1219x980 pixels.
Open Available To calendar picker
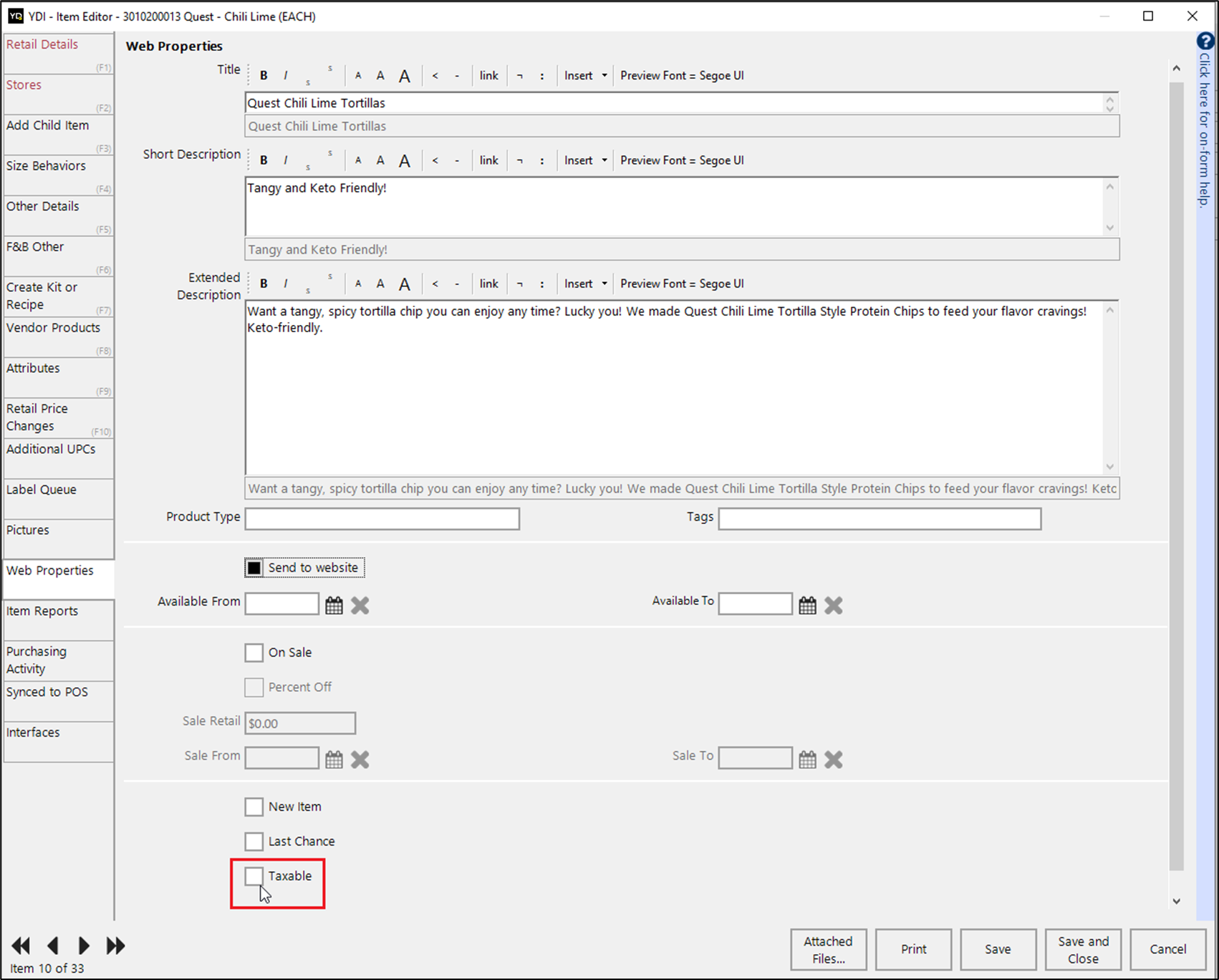(x=808, y=606)
